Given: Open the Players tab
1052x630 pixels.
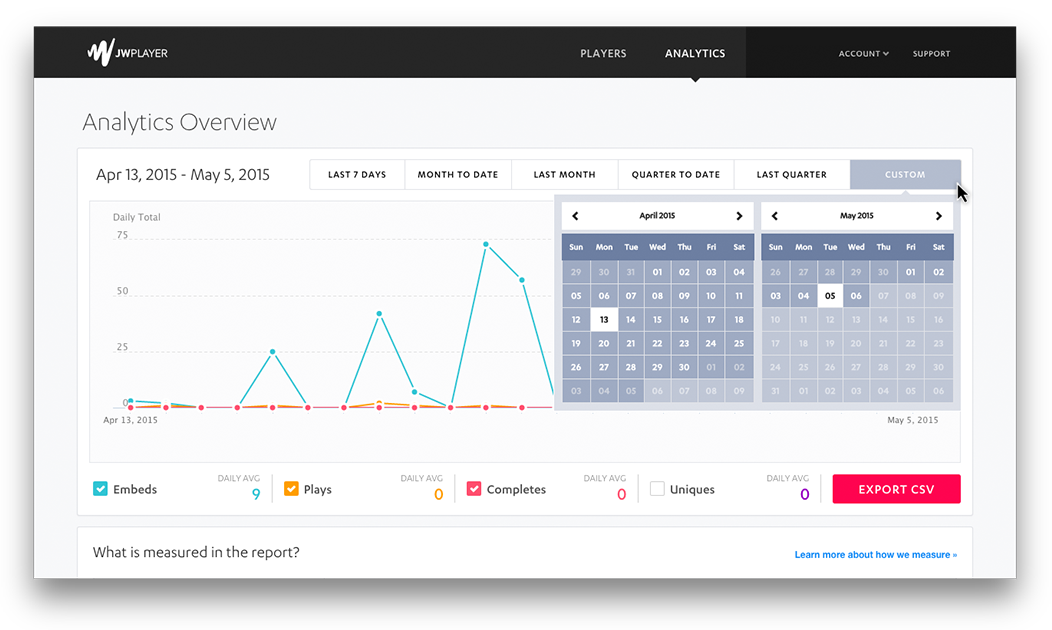Looking at the screenshot, I should pos(603,53).
